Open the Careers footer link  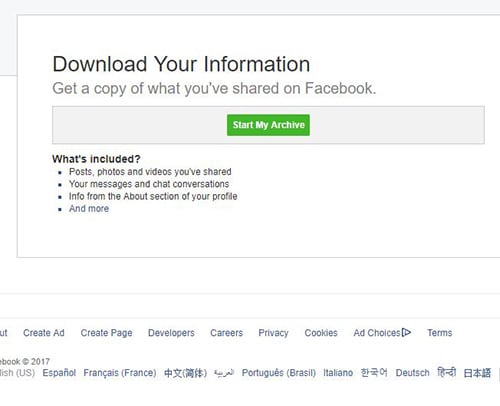[x=227, y=333]
